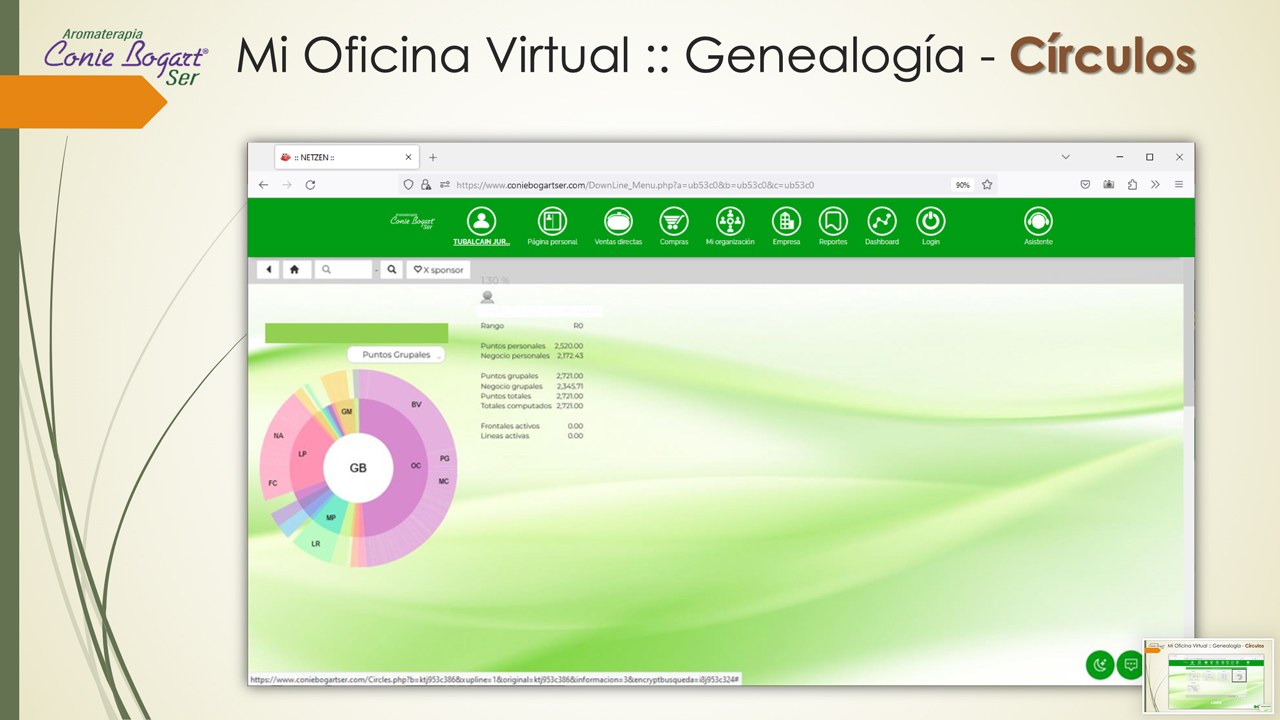Viewport: 1280px width, 720px height.
Task: Open Mi organización icon
Action: coord(730,221)
